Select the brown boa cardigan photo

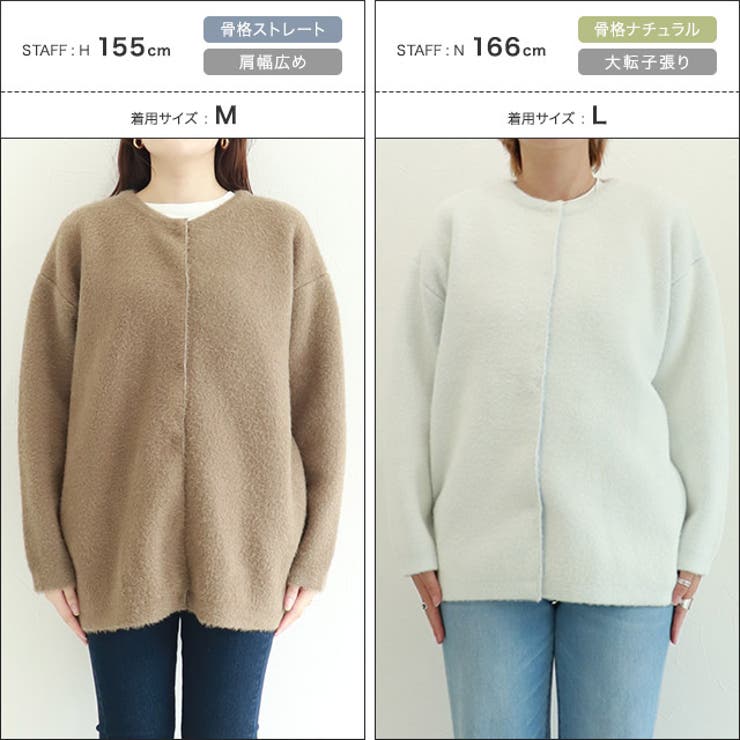point(183,439)
